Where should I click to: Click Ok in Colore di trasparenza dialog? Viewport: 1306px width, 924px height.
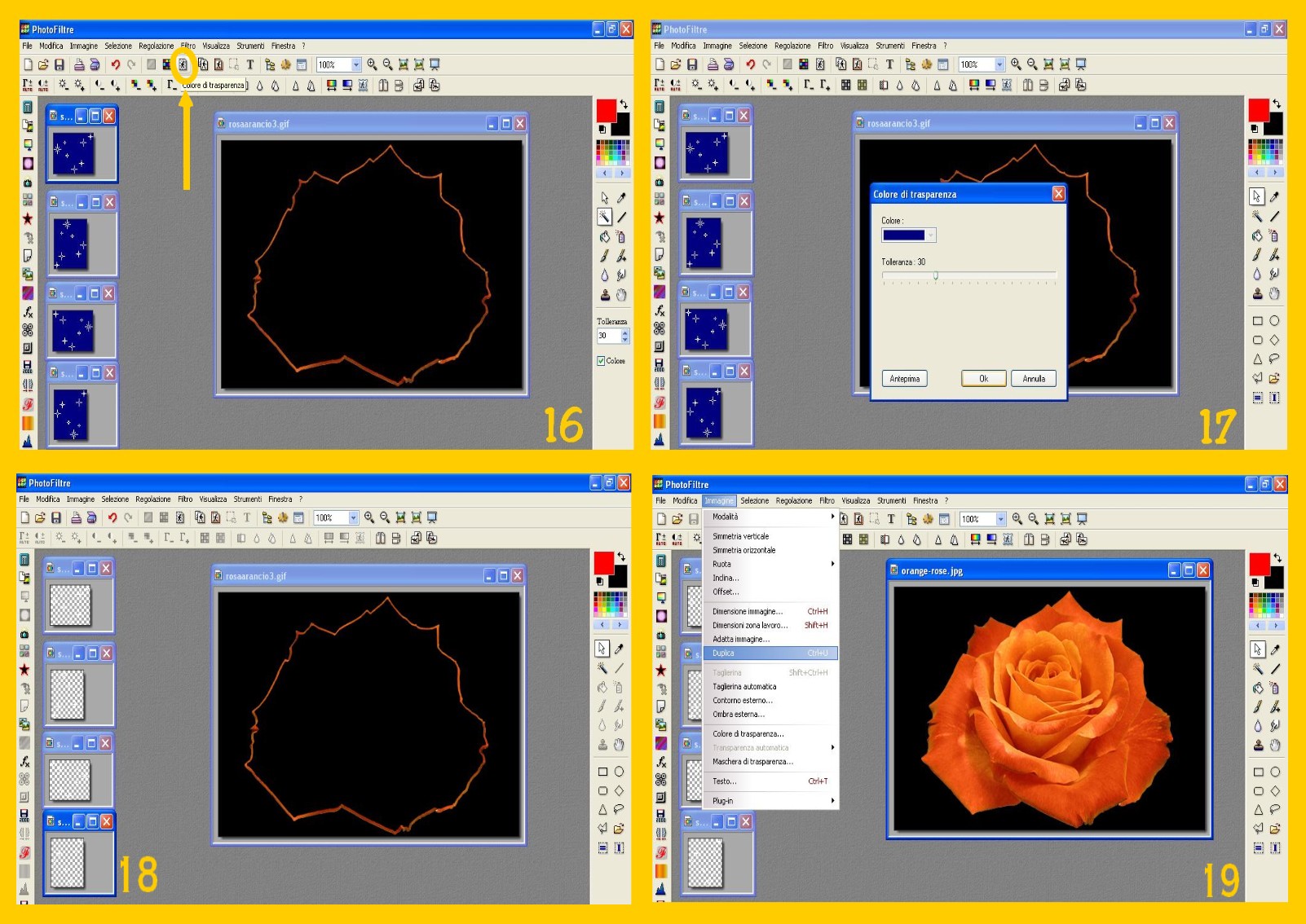click(983, 379)
